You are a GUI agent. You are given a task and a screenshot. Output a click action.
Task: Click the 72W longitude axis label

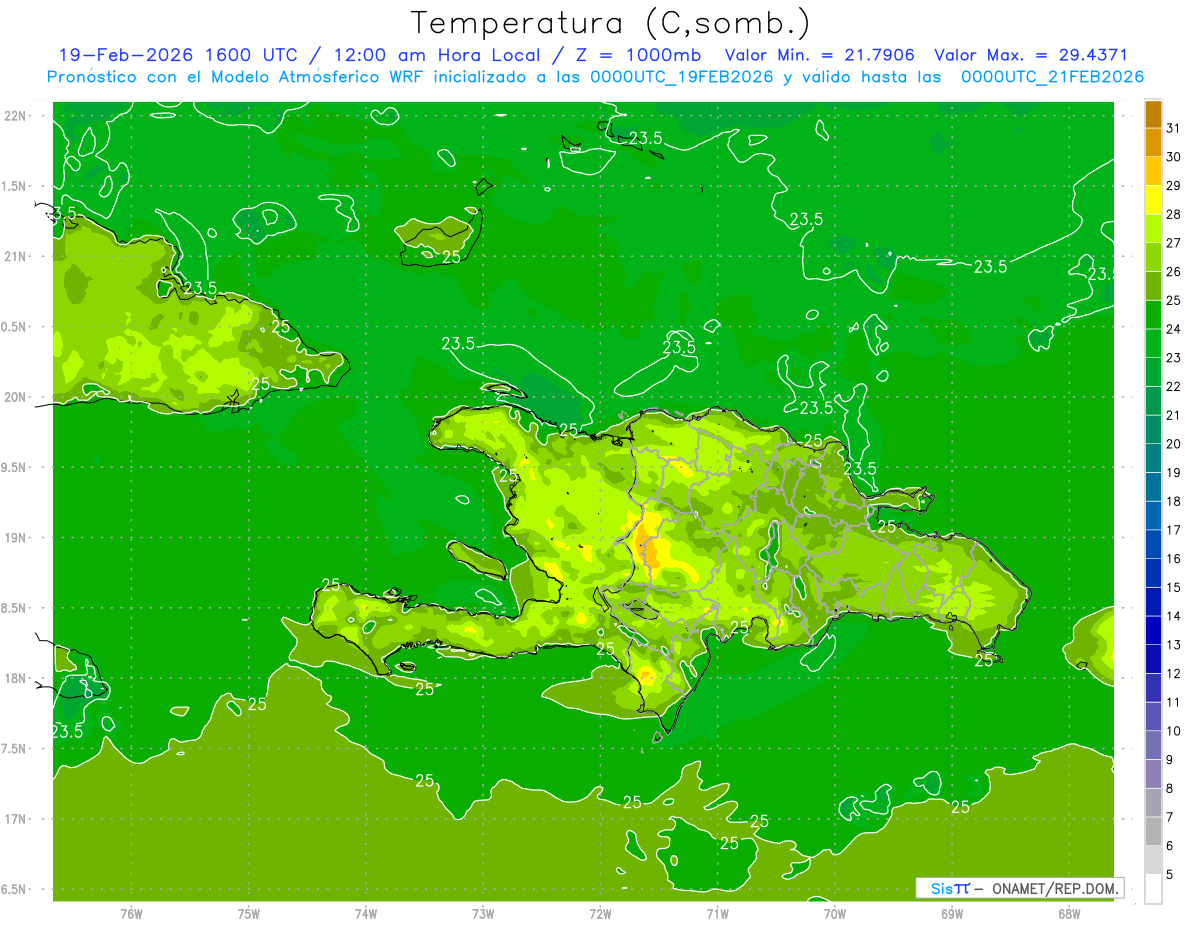tap(600, 913)
